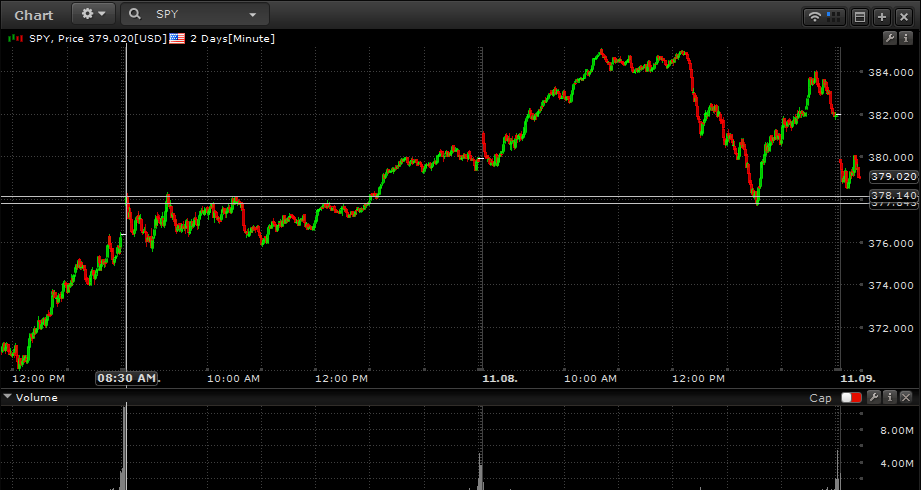Click the Volume panel title
The width and height of the screenshot is (921, 490).
click(36, 398)
